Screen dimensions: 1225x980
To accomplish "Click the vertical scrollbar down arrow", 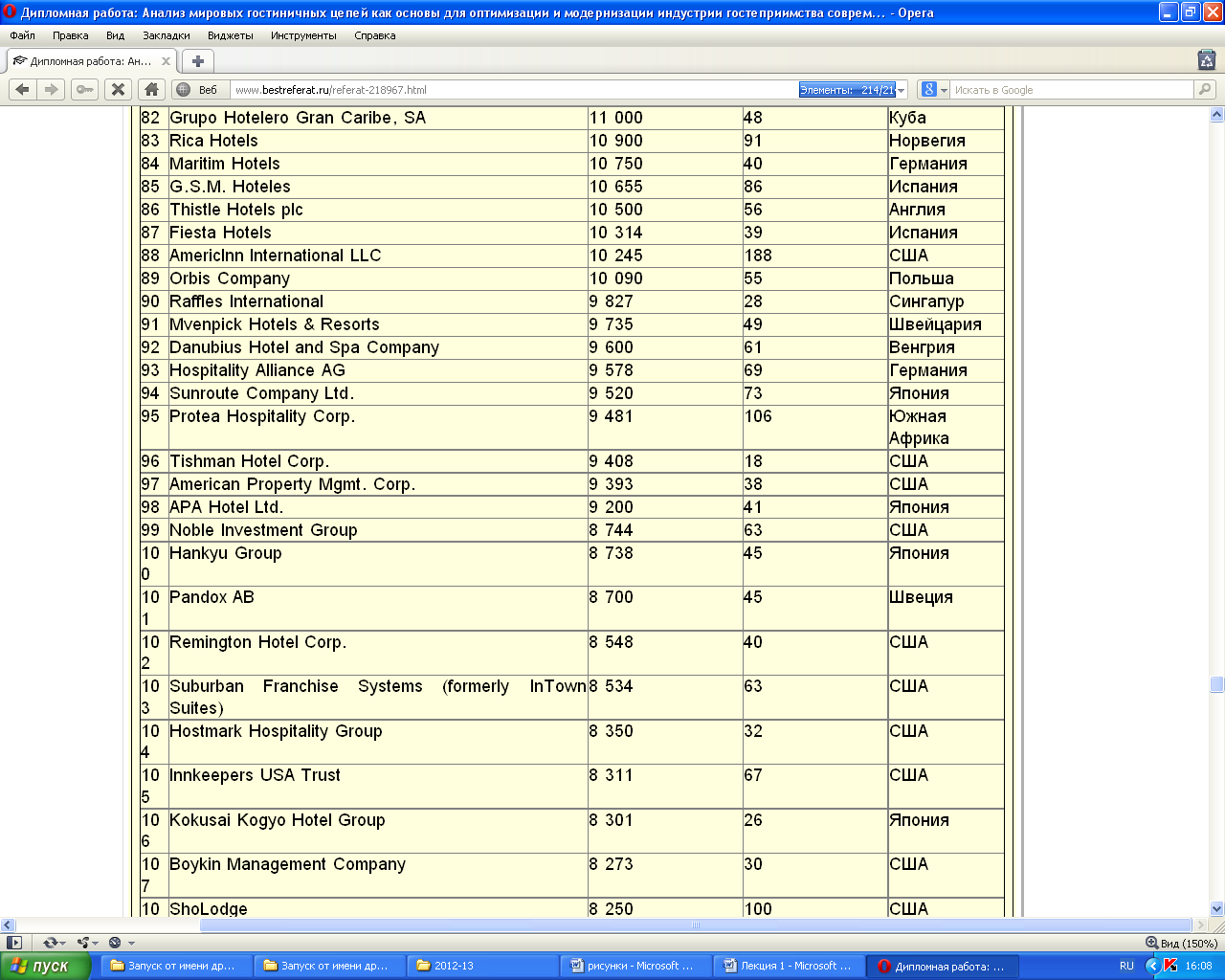I will (1216, 909).
